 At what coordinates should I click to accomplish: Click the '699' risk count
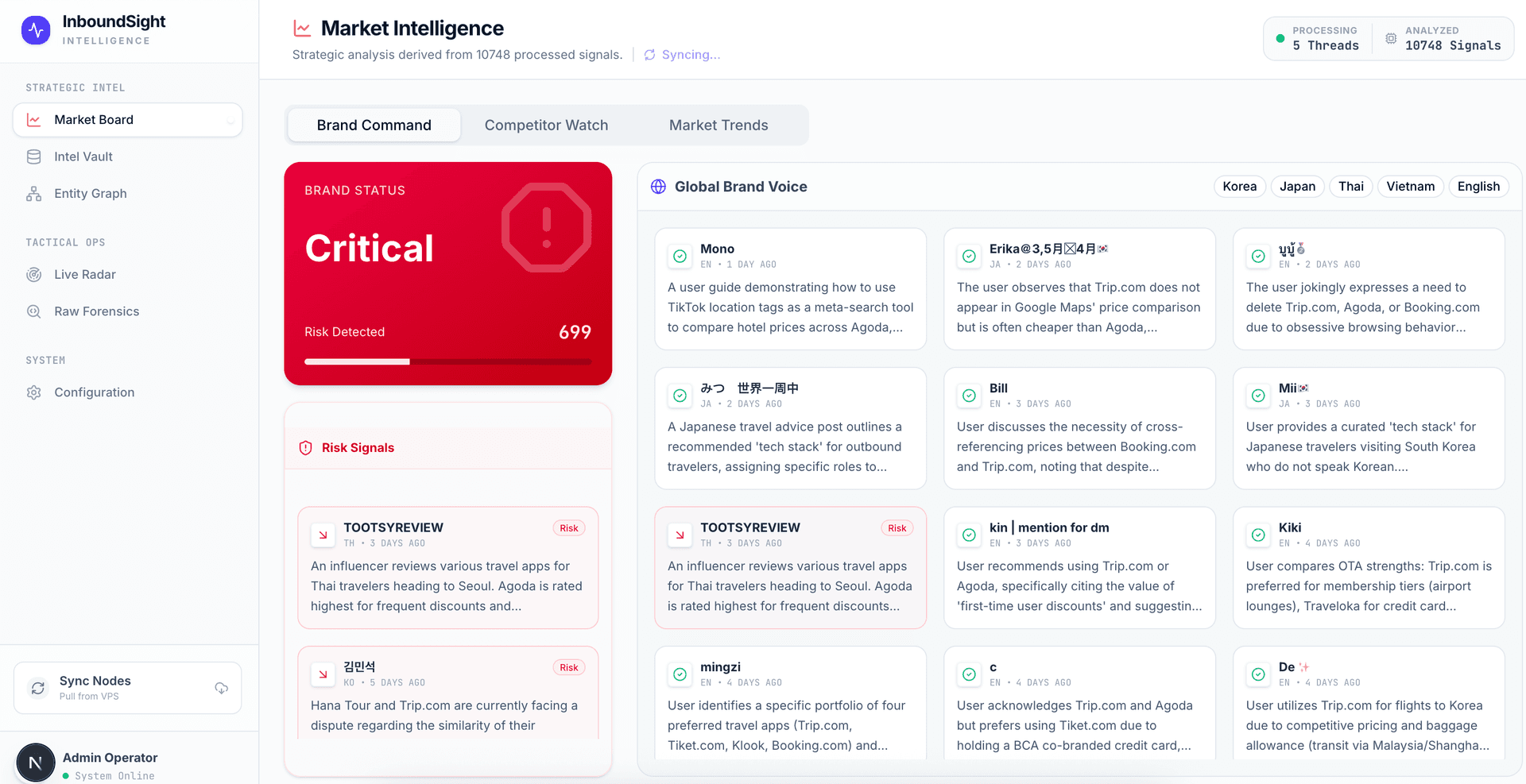tap(575, 332)
